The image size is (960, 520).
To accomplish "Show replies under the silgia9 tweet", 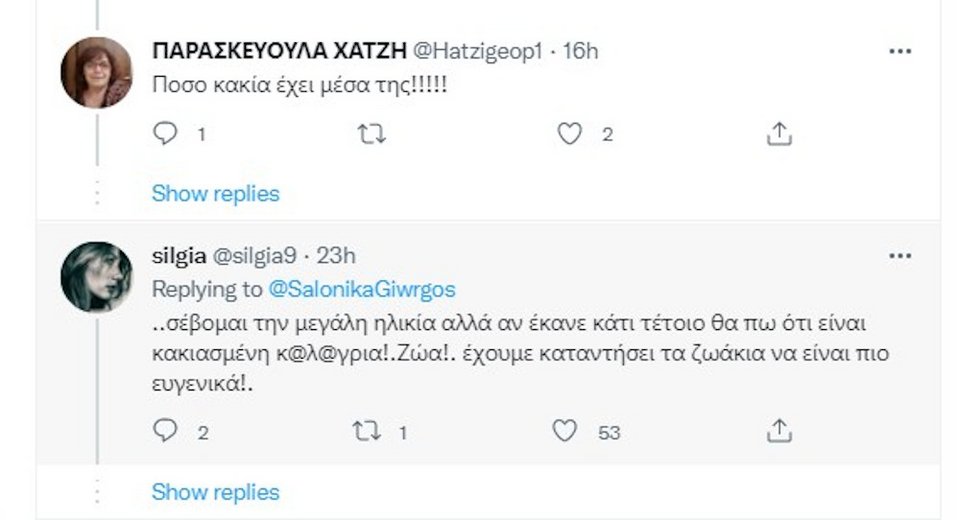I will 215,491.
